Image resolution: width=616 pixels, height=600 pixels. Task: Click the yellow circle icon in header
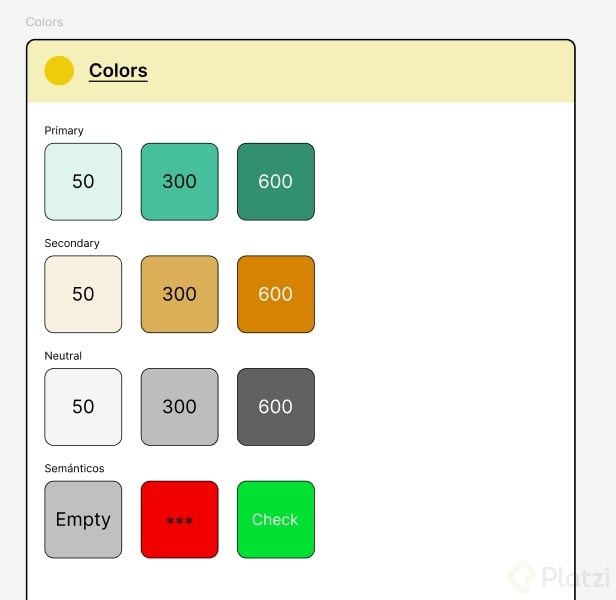59,71
